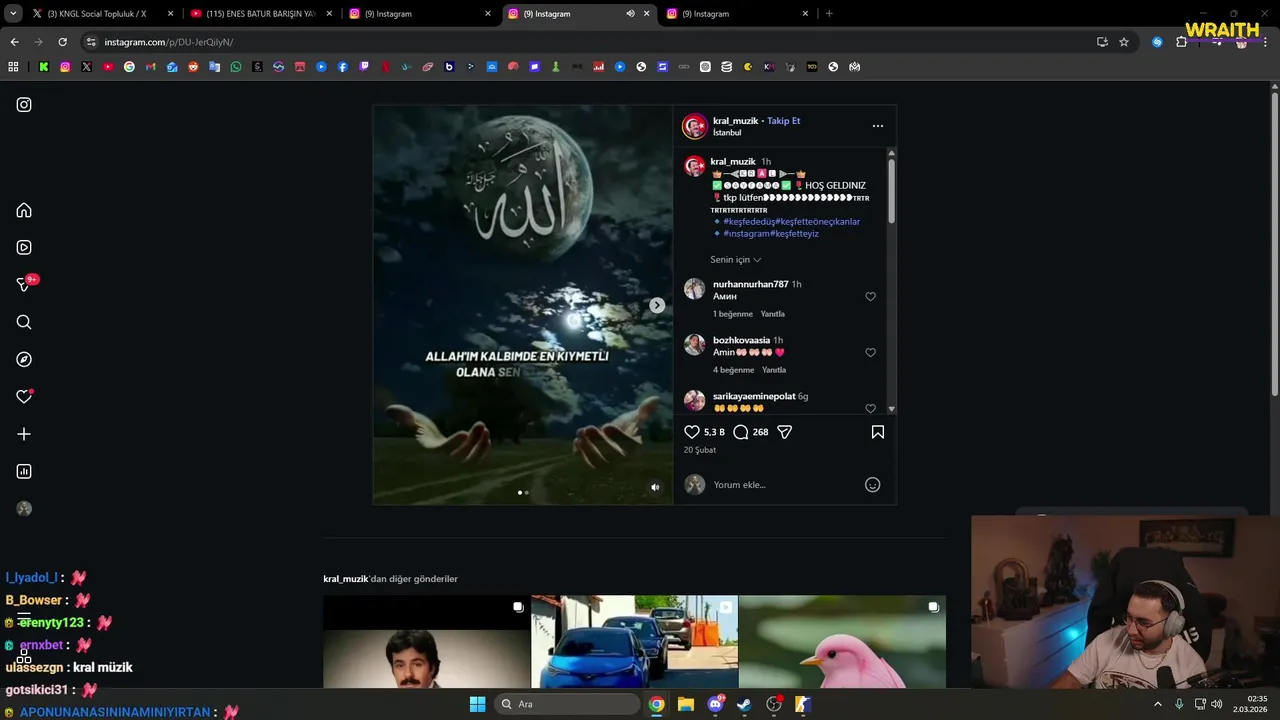Open Steam from the taskbar

click(x=744, y=704)
